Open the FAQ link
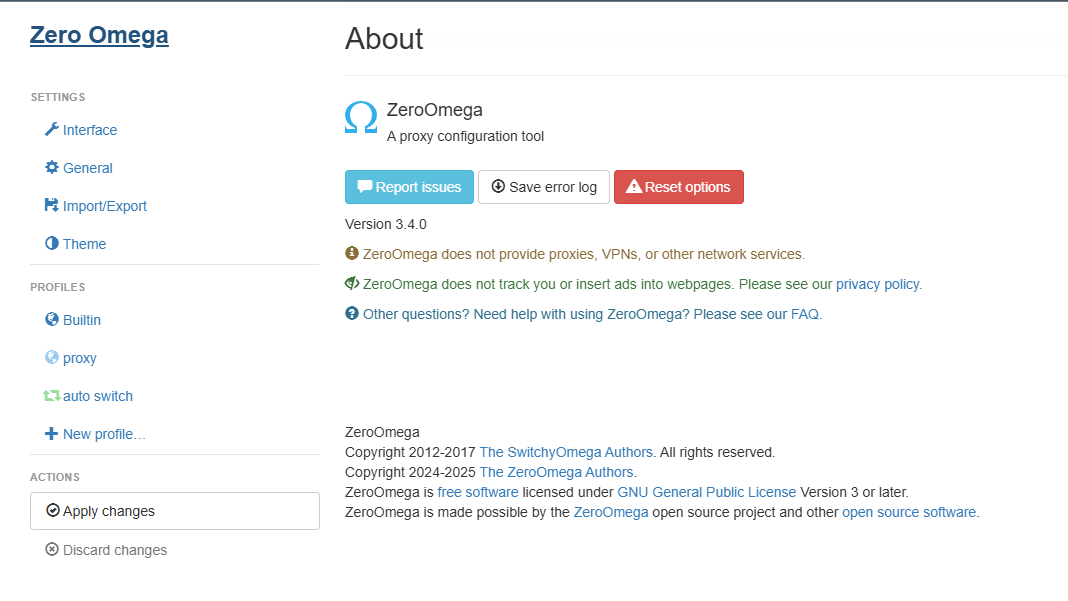Image resolution: width=1068 pixels, height=601 pixels. pyautogui.click(x=804, y=314)
